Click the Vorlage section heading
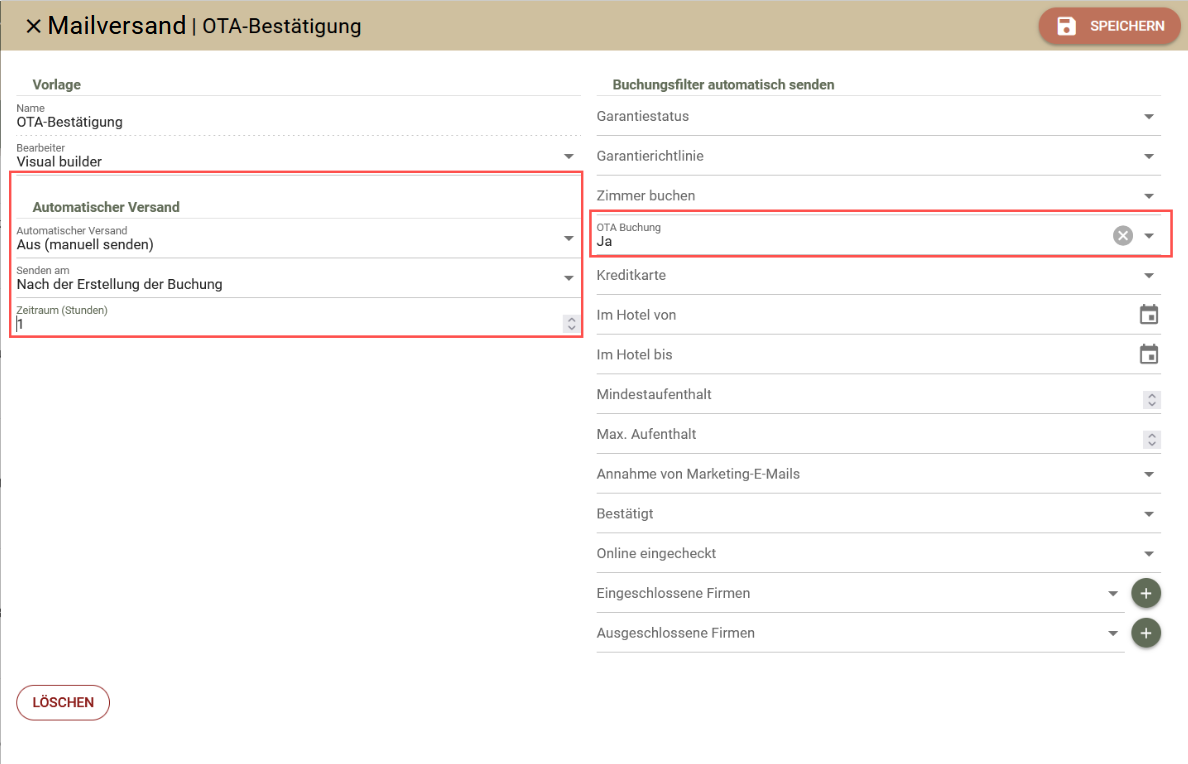The height and width of the screenshot is (764, 1188). 57,85
